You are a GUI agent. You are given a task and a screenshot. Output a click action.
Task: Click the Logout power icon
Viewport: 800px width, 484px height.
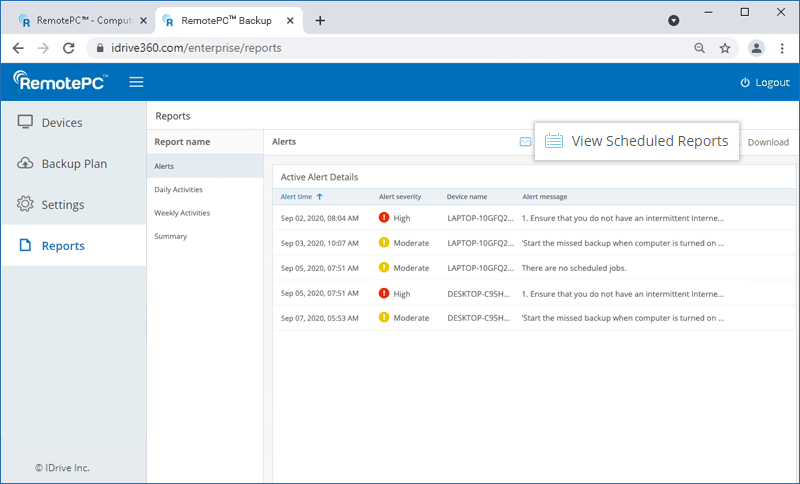[x=745, y=83]
